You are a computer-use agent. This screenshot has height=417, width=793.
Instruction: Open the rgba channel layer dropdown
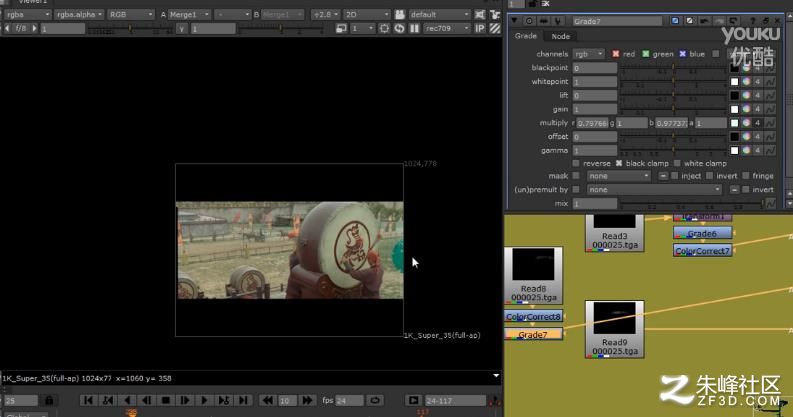click(x=27, y=15)
